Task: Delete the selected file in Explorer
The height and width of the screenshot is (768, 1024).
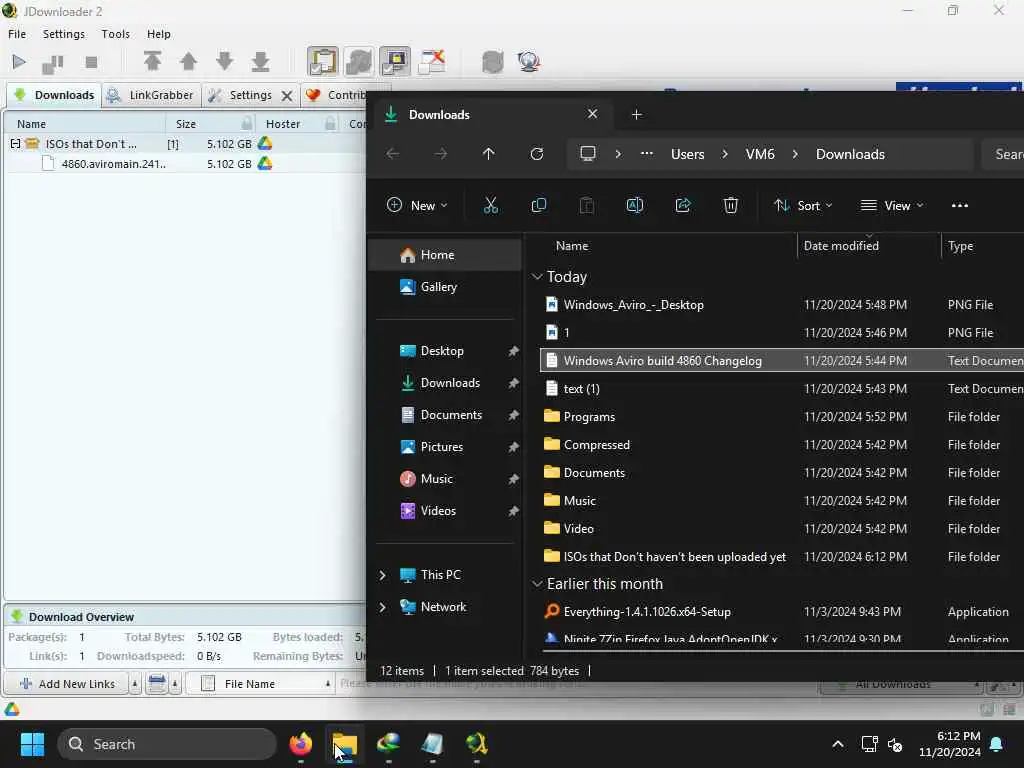Action: click(x=731, y=206)
